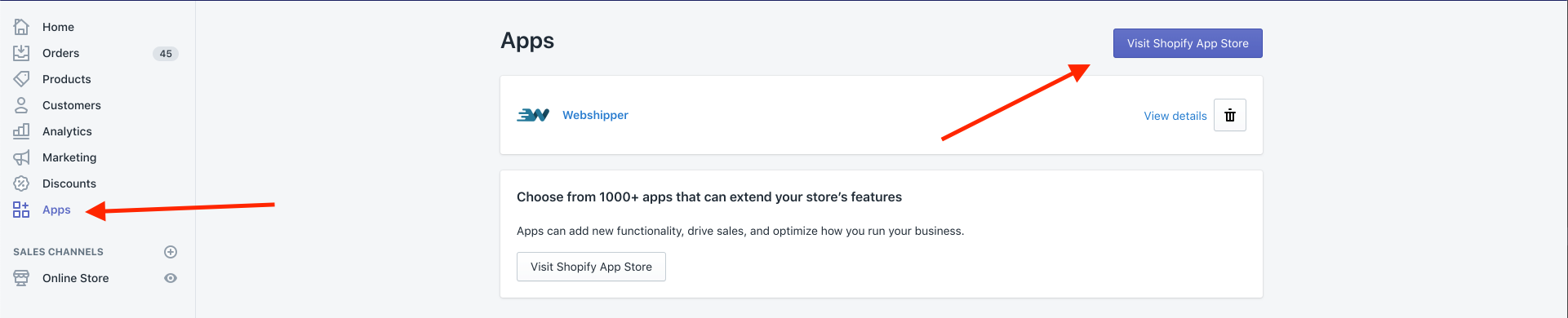Select Apps in the sidebar
1568x318 pixels.
tap(56, 210)
